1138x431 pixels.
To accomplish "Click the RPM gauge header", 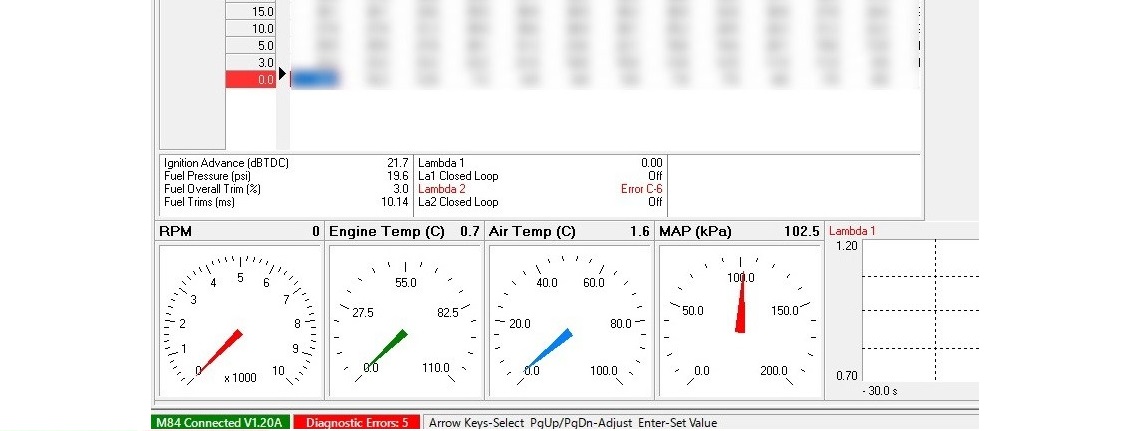I will click(240, 231).
